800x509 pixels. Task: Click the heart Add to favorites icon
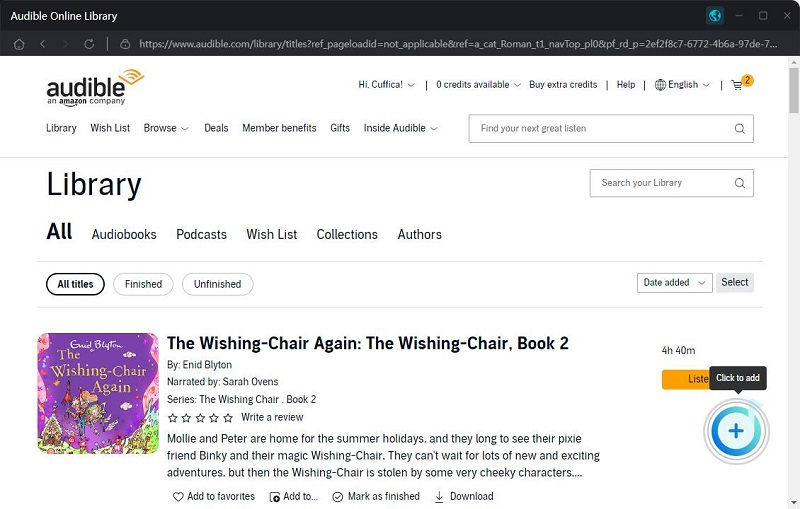coord(178,497)
